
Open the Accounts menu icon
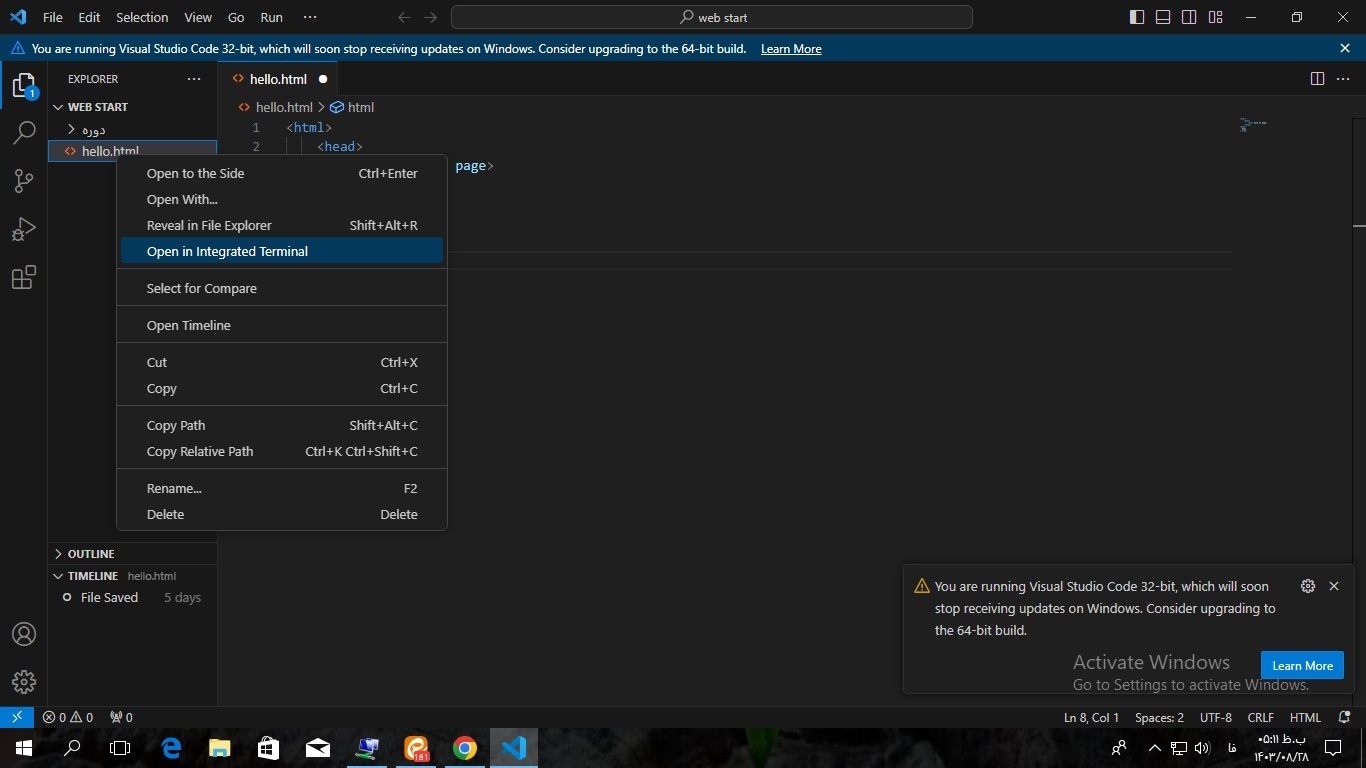[24, 635]
